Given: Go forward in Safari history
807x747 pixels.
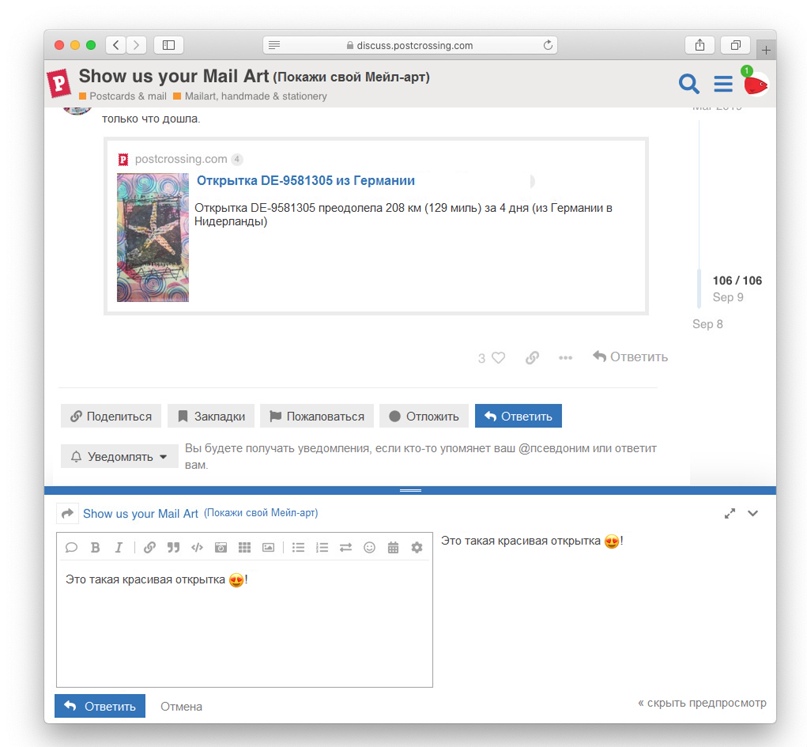Looking at the screenshot, I should [x=136, y=45].
